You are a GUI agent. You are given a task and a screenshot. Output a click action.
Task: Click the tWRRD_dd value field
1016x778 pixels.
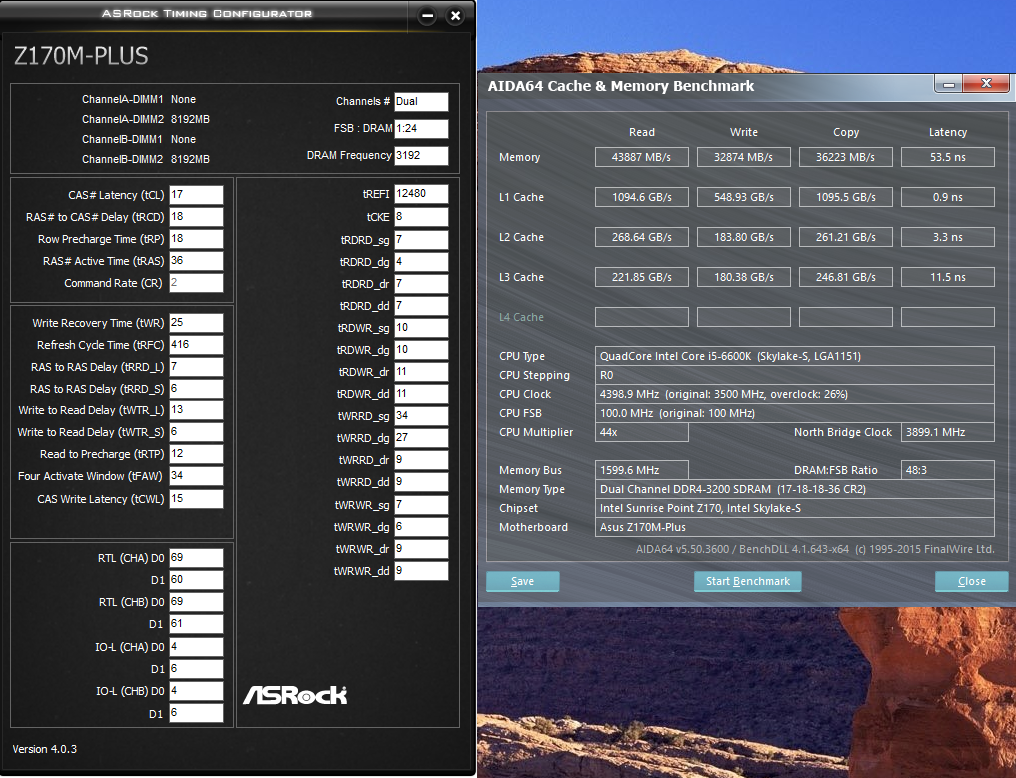click(421, 482)
